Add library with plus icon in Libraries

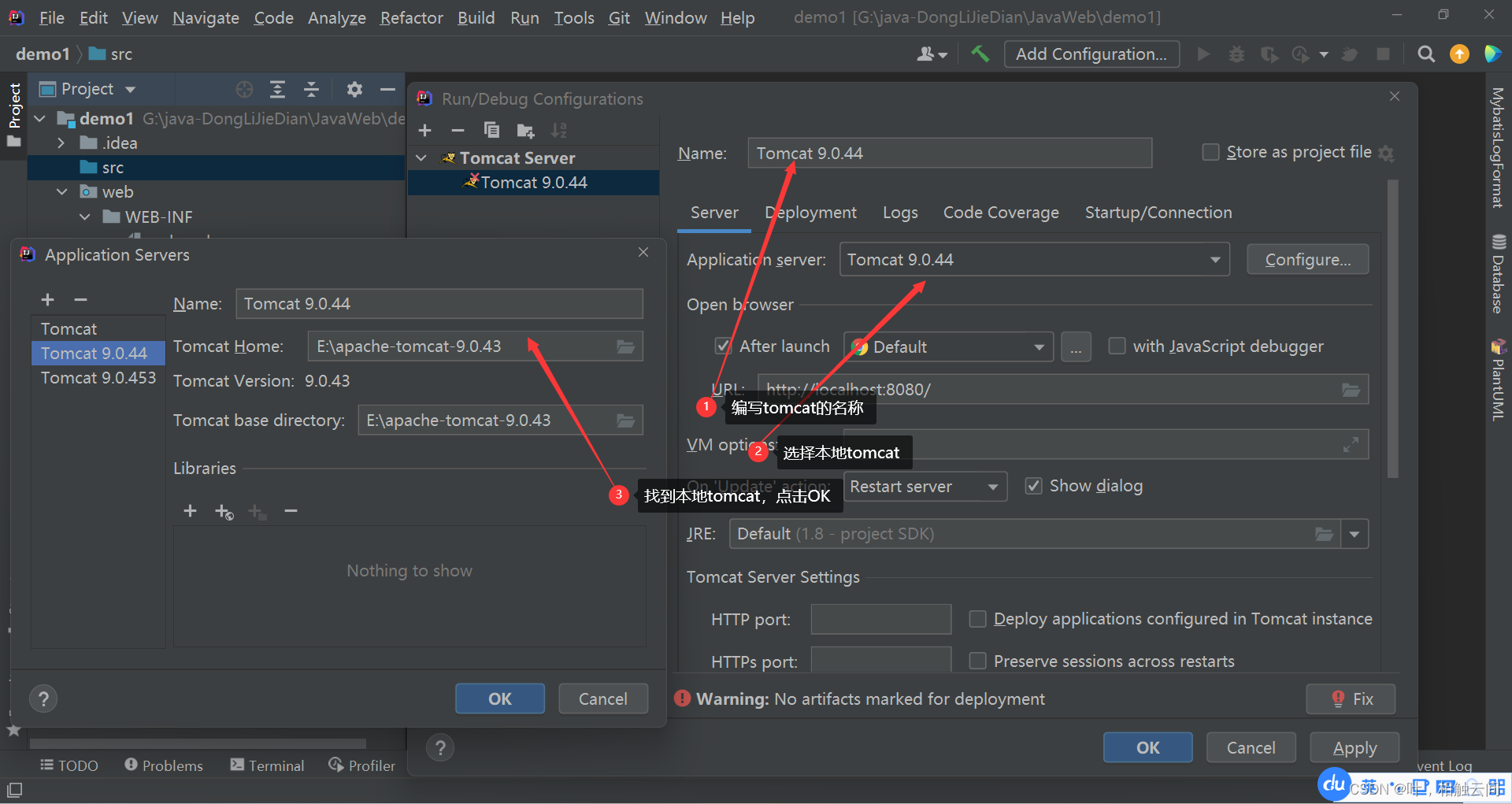(190, 511)
